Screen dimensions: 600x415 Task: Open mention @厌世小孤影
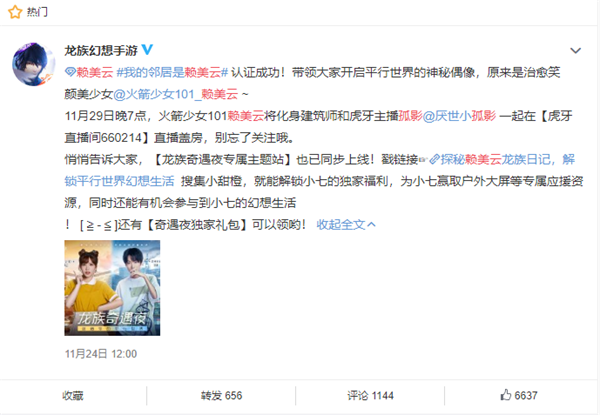459,116
